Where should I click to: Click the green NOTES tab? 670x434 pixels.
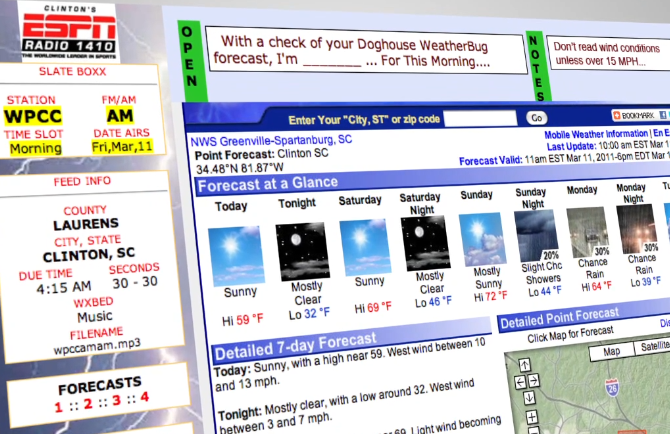click(537, 67)
